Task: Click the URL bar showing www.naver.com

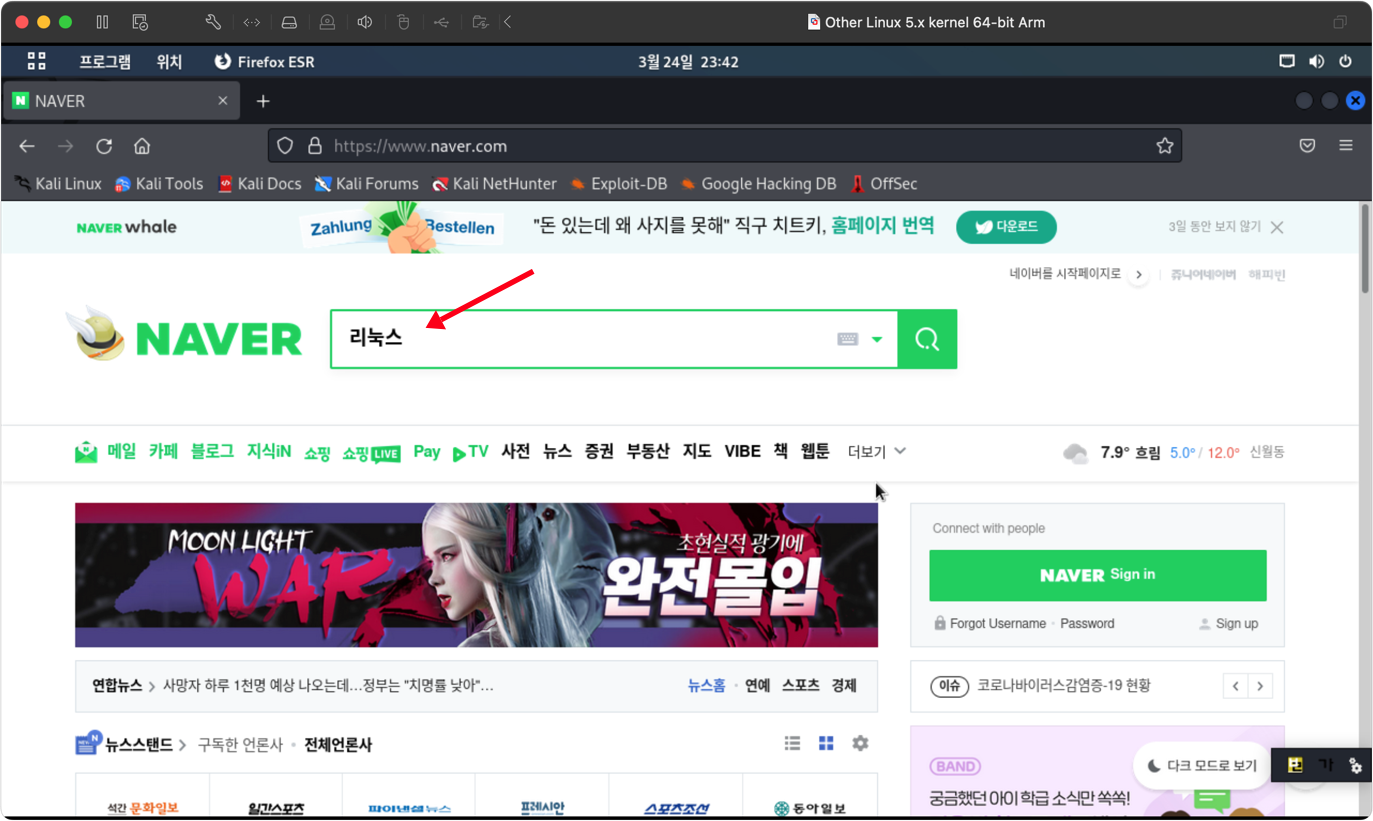Action: [x=725, y=146]
